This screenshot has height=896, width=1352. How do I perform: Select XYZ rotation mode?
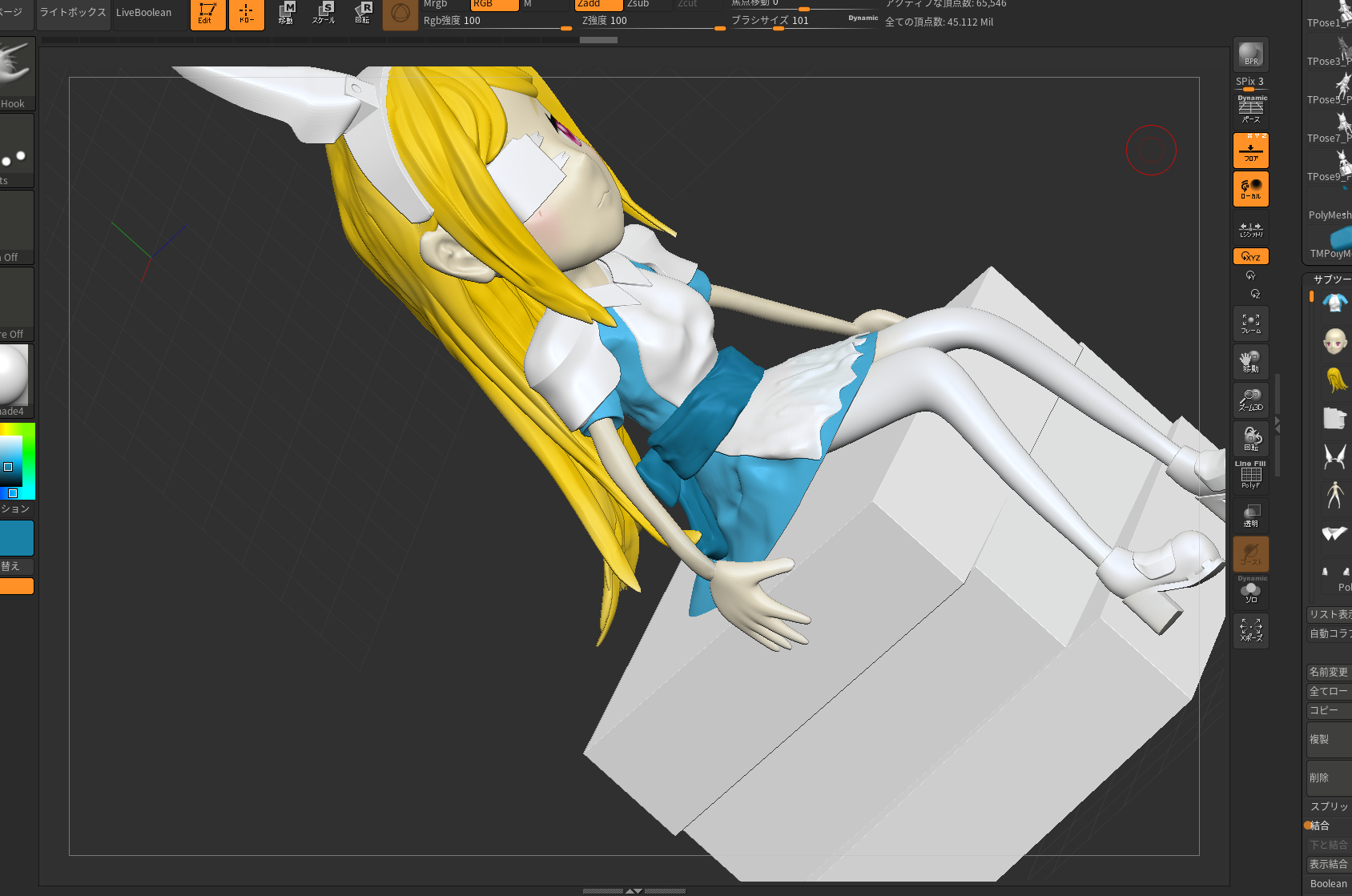coord(1250,256)
